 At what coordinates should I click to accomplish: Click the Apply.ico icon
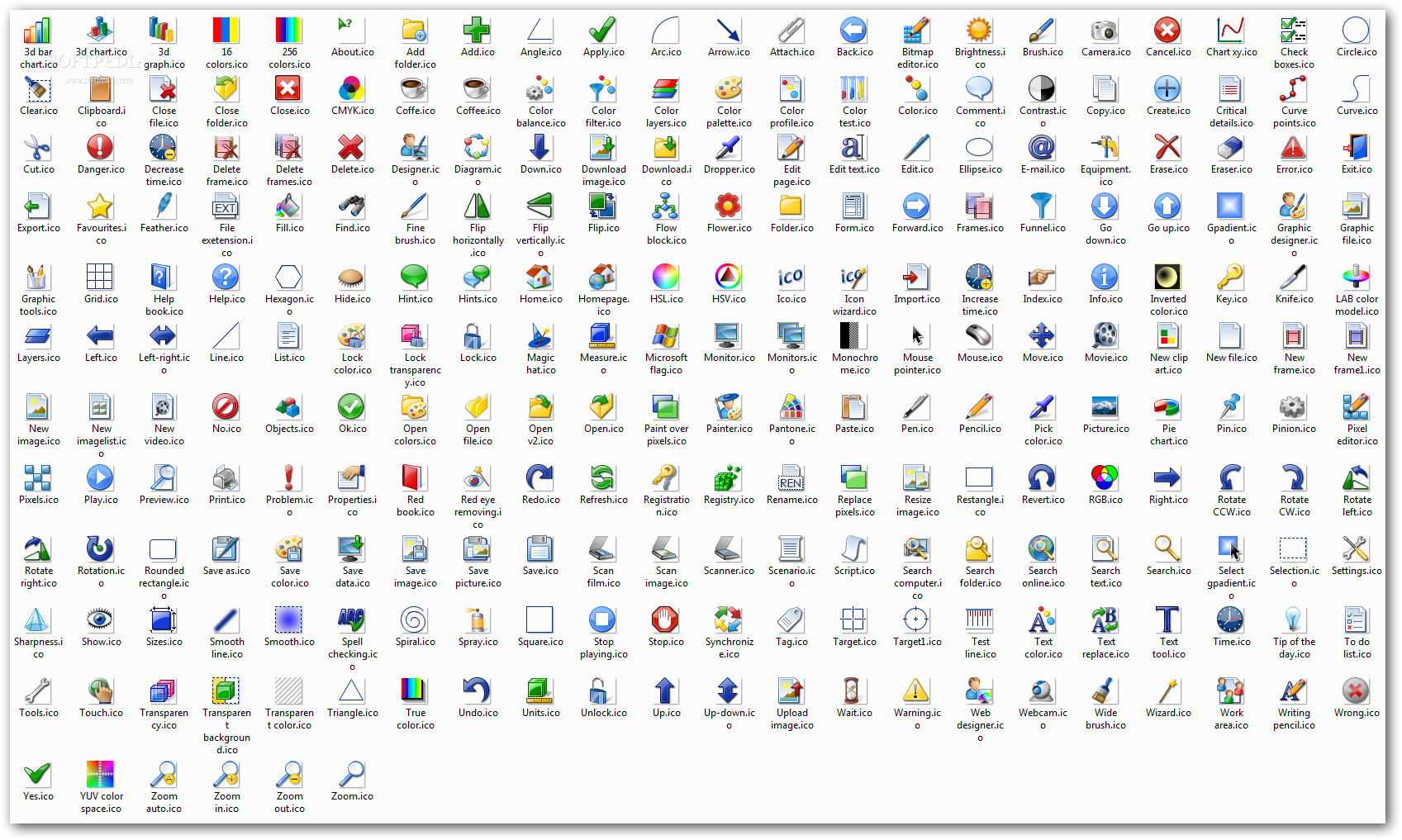pyautogui.click(x=602, y=31)
